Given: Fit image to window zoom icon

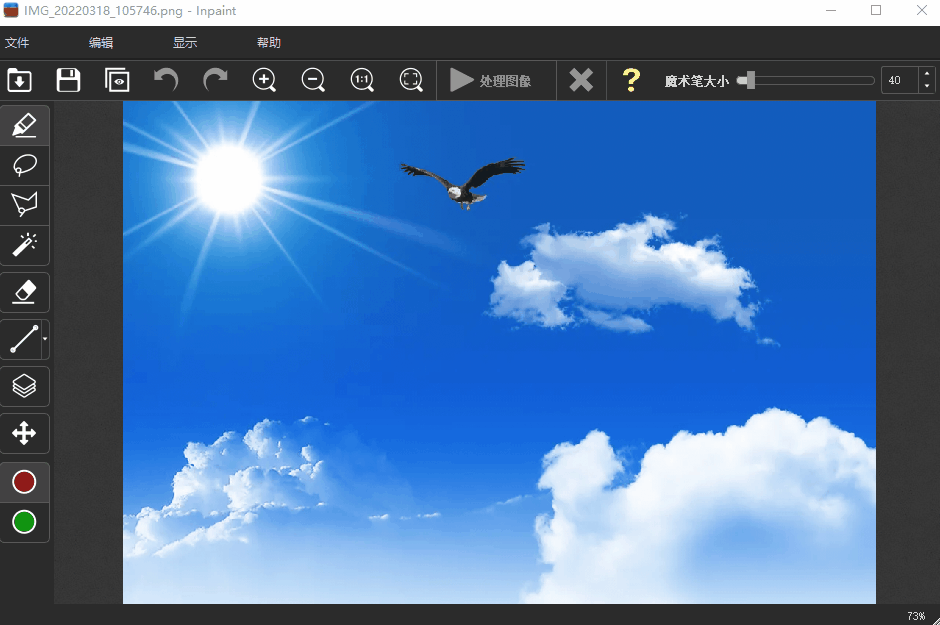Looking at the screenshot, I should tap(411, 80).
